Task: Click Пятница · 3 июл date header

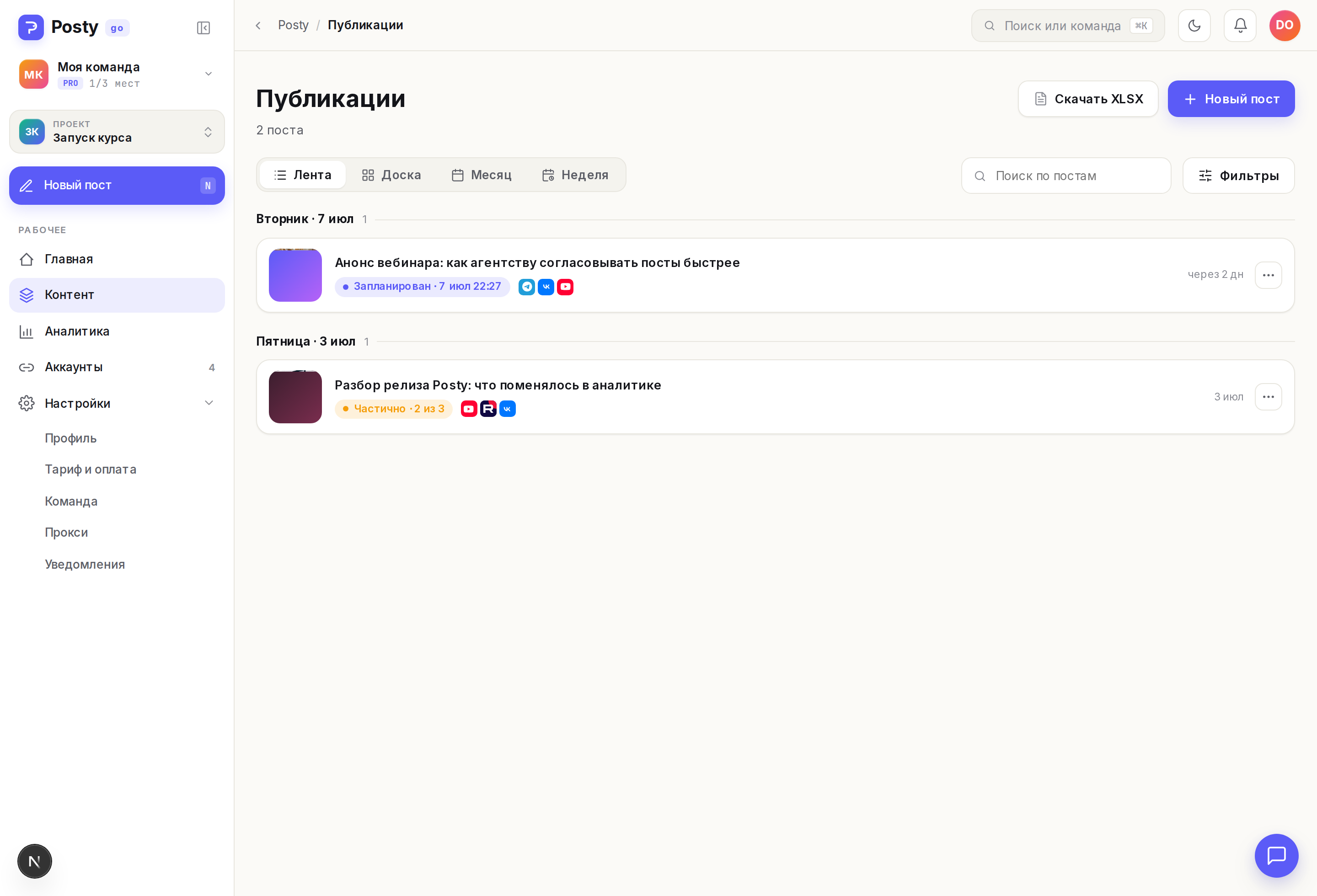Action: click(305, 341)
